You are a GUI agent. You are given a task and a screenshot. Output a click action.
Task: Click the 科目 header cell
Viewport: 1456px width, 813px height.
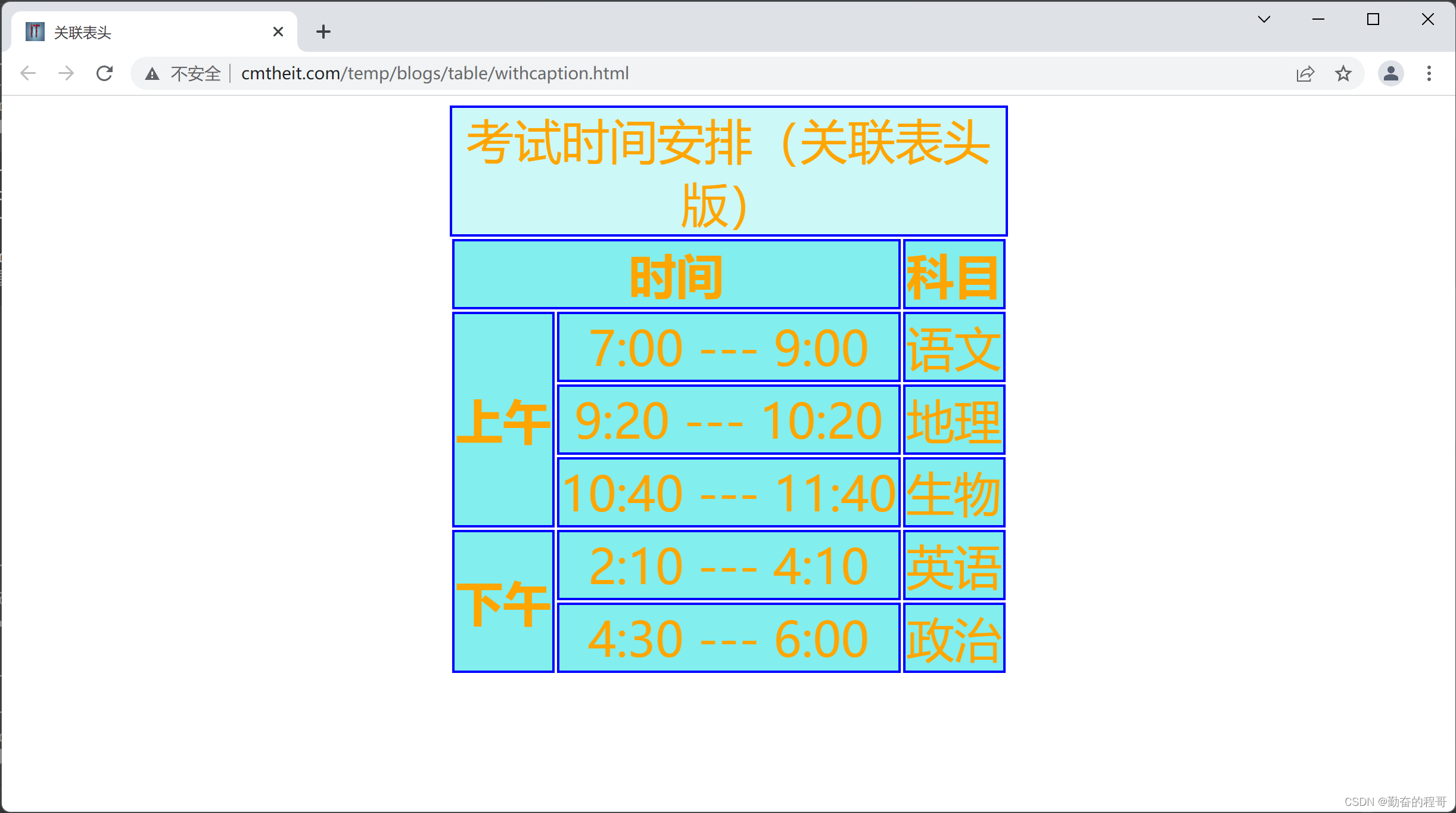point(954,275)
